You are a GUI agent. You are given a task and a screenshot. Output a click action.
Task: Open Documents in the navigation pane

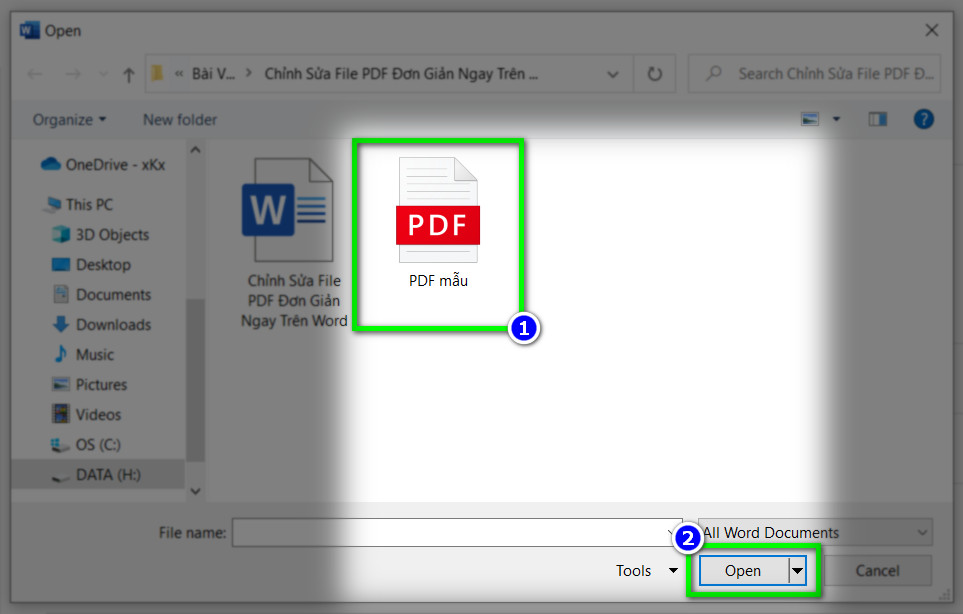[101, 295]
